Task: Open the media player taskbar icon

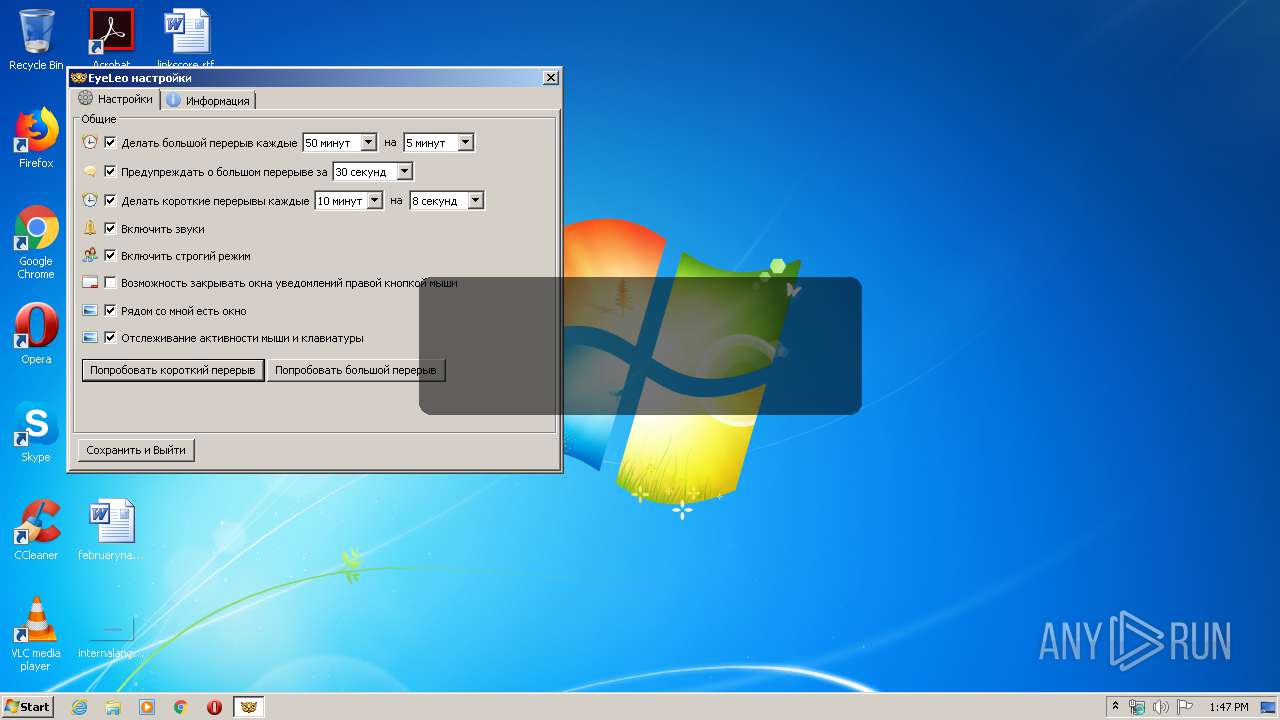Action: [147, 707]
